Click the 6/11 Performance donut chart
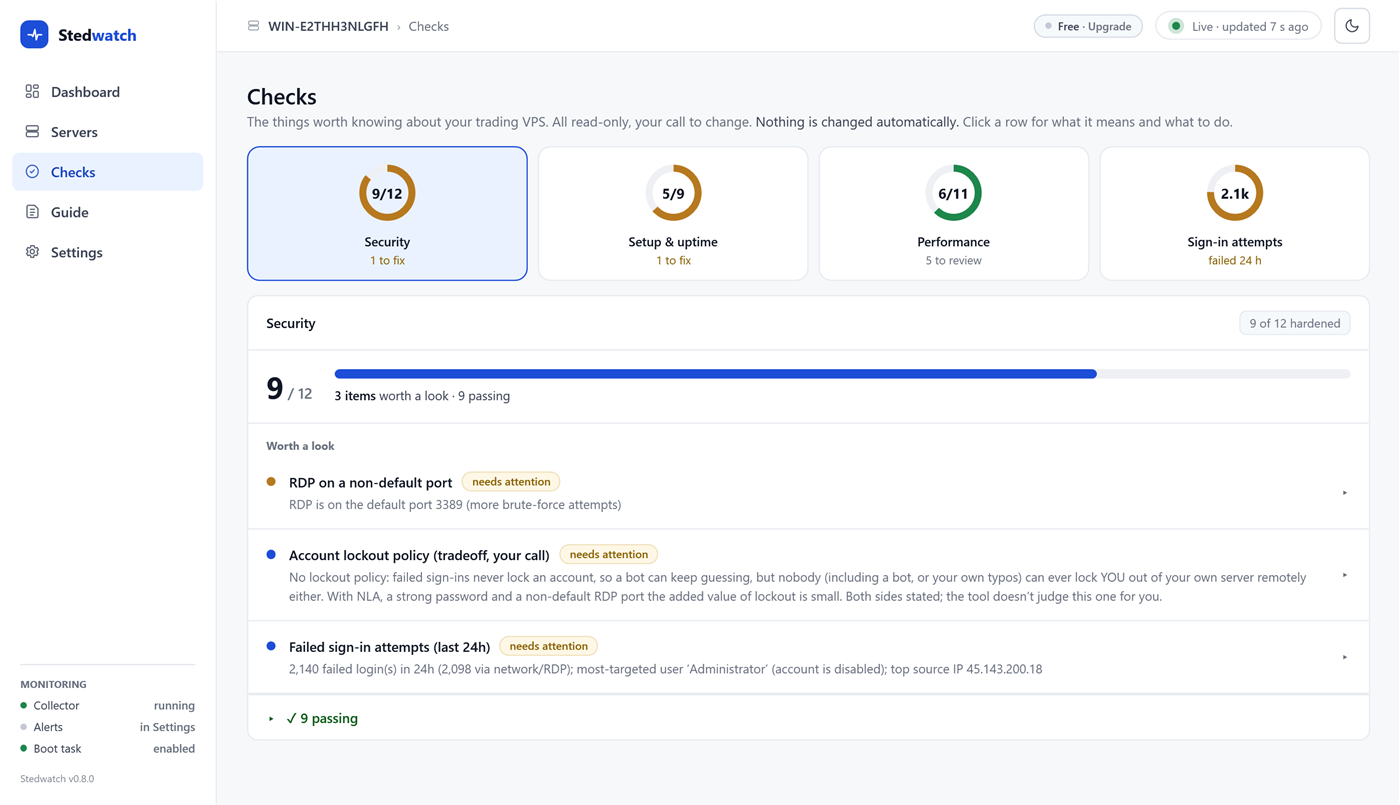The height and width of the screenshot is (805, 1400). [953, 193]
